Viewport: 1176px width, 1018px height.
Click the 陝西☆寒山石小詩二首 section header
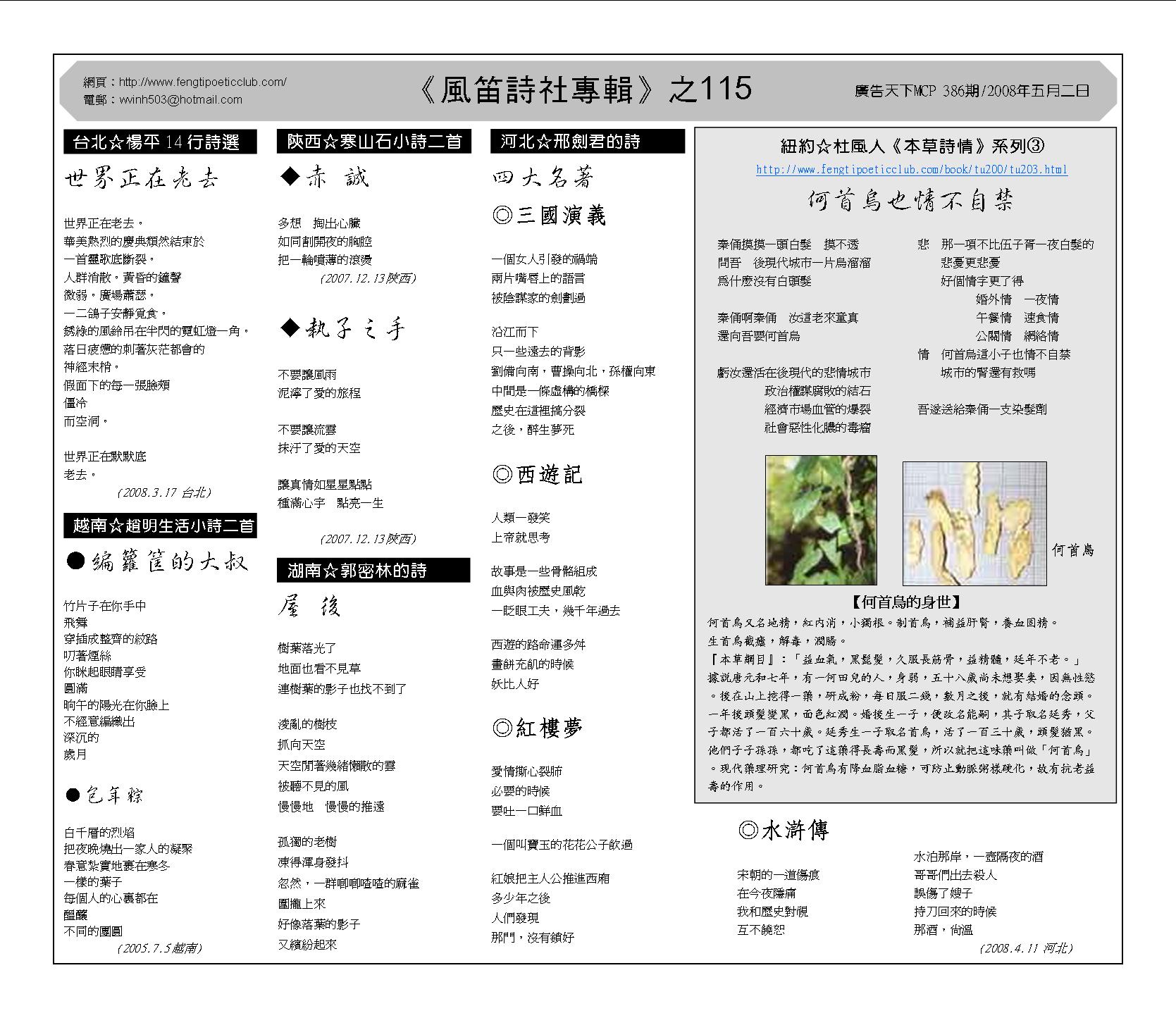373,142
